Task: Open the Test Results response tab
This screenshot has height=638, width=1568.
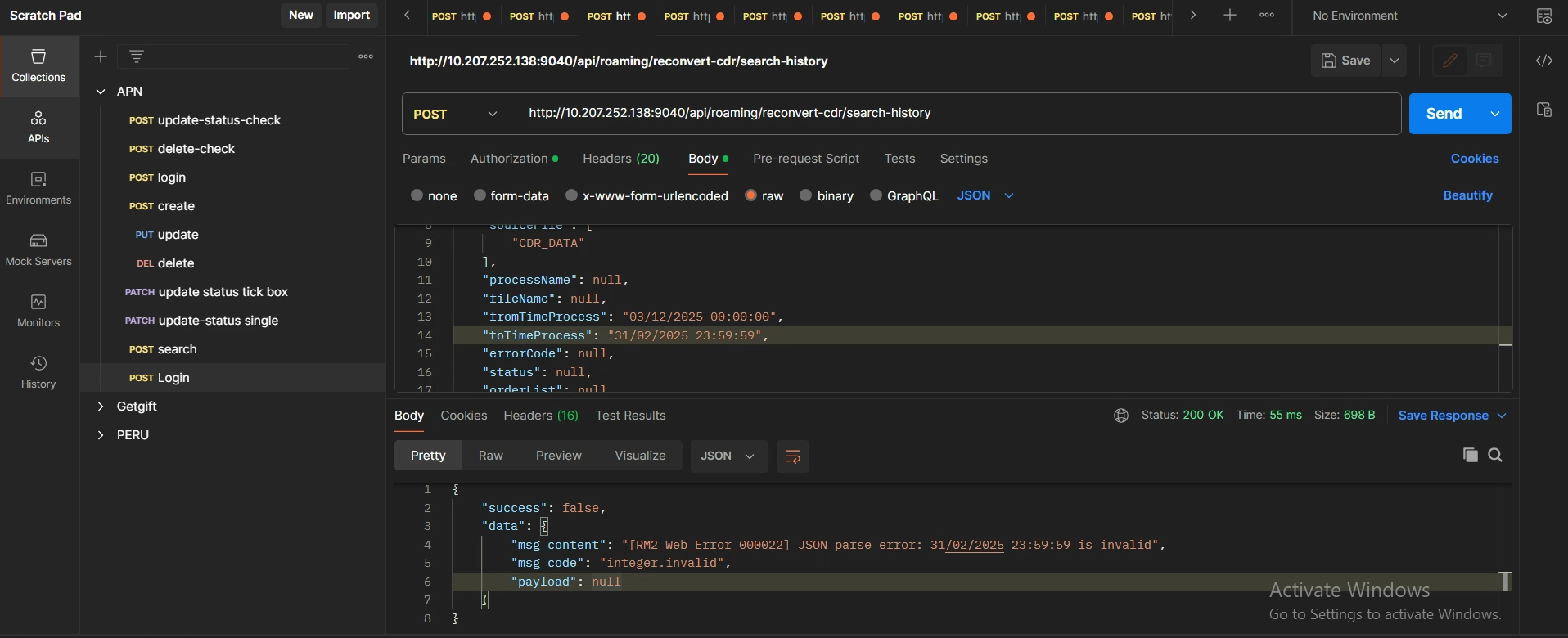Action: click(630, 416)
